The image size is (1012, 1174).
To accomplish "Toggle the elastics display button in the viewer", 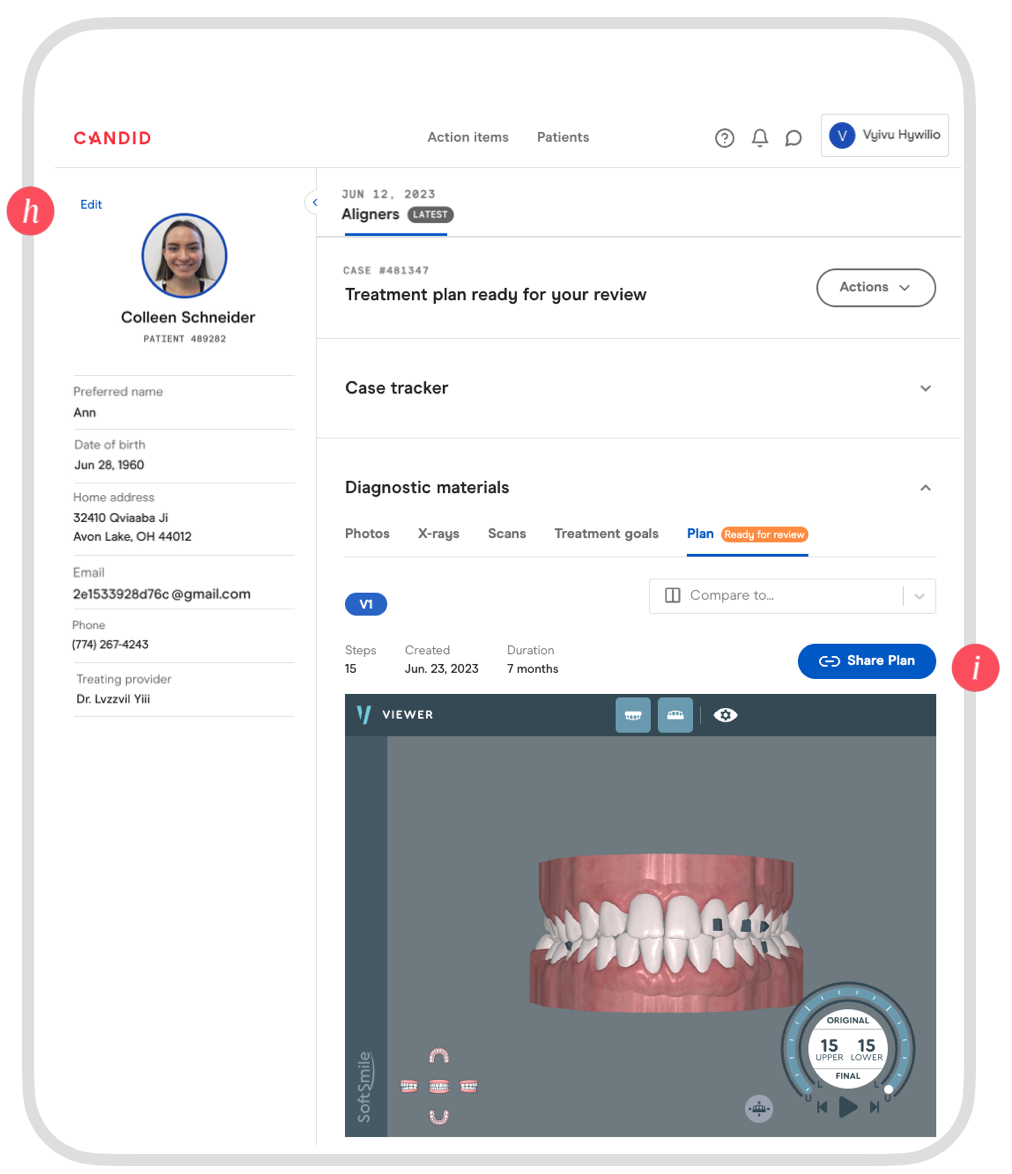I will pyautogui.click(x=675, y=715).
